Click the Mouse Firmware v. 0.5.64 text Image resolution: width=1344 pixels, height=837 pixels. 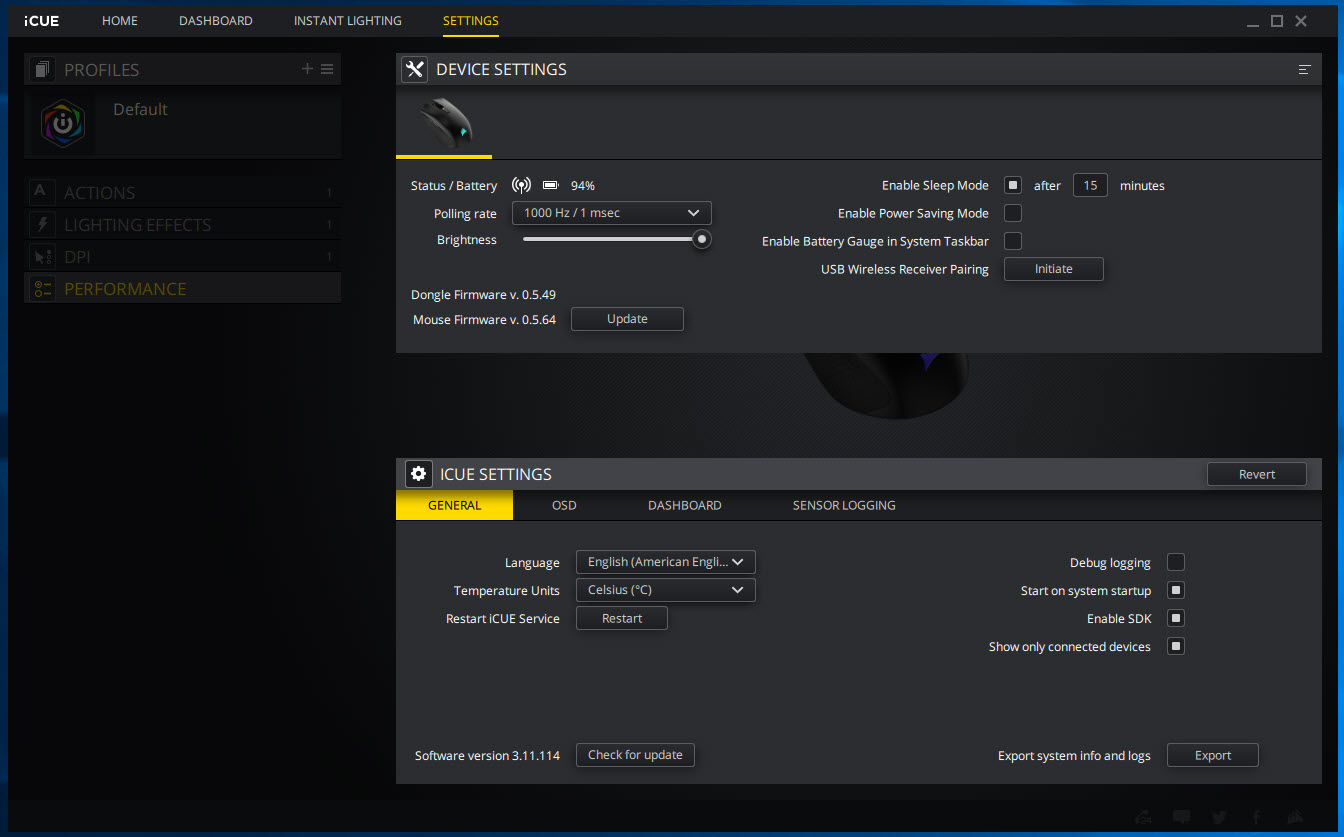[x=484, y=319]
